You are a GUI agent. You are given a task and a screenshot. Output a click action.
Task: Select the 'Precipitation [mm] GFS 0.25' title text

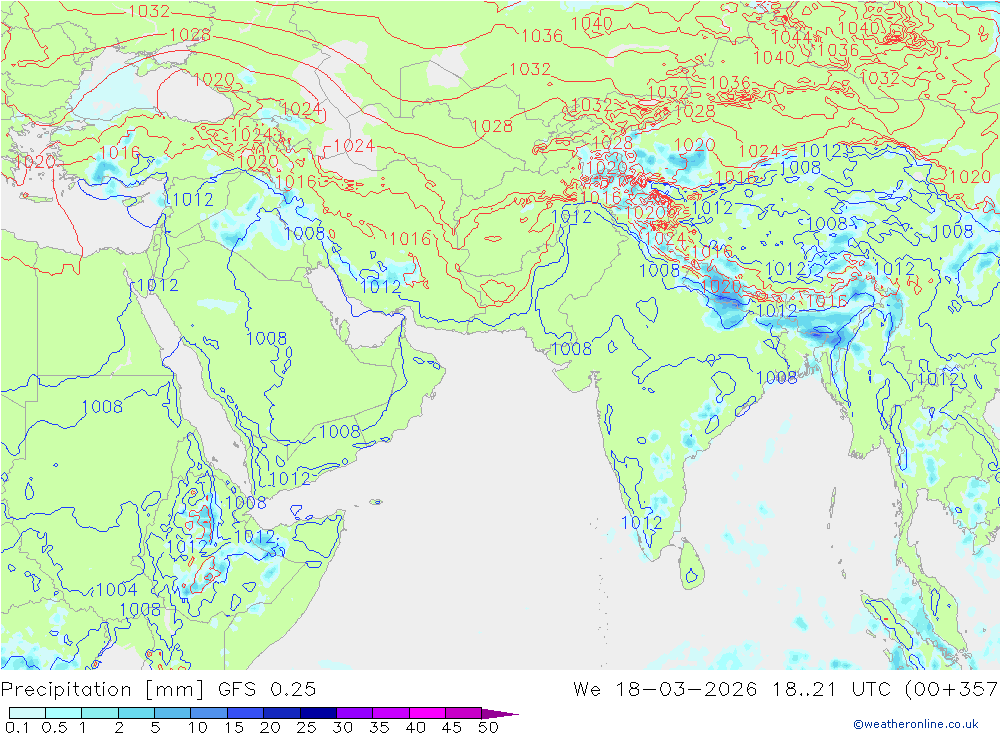pos(158,689)
